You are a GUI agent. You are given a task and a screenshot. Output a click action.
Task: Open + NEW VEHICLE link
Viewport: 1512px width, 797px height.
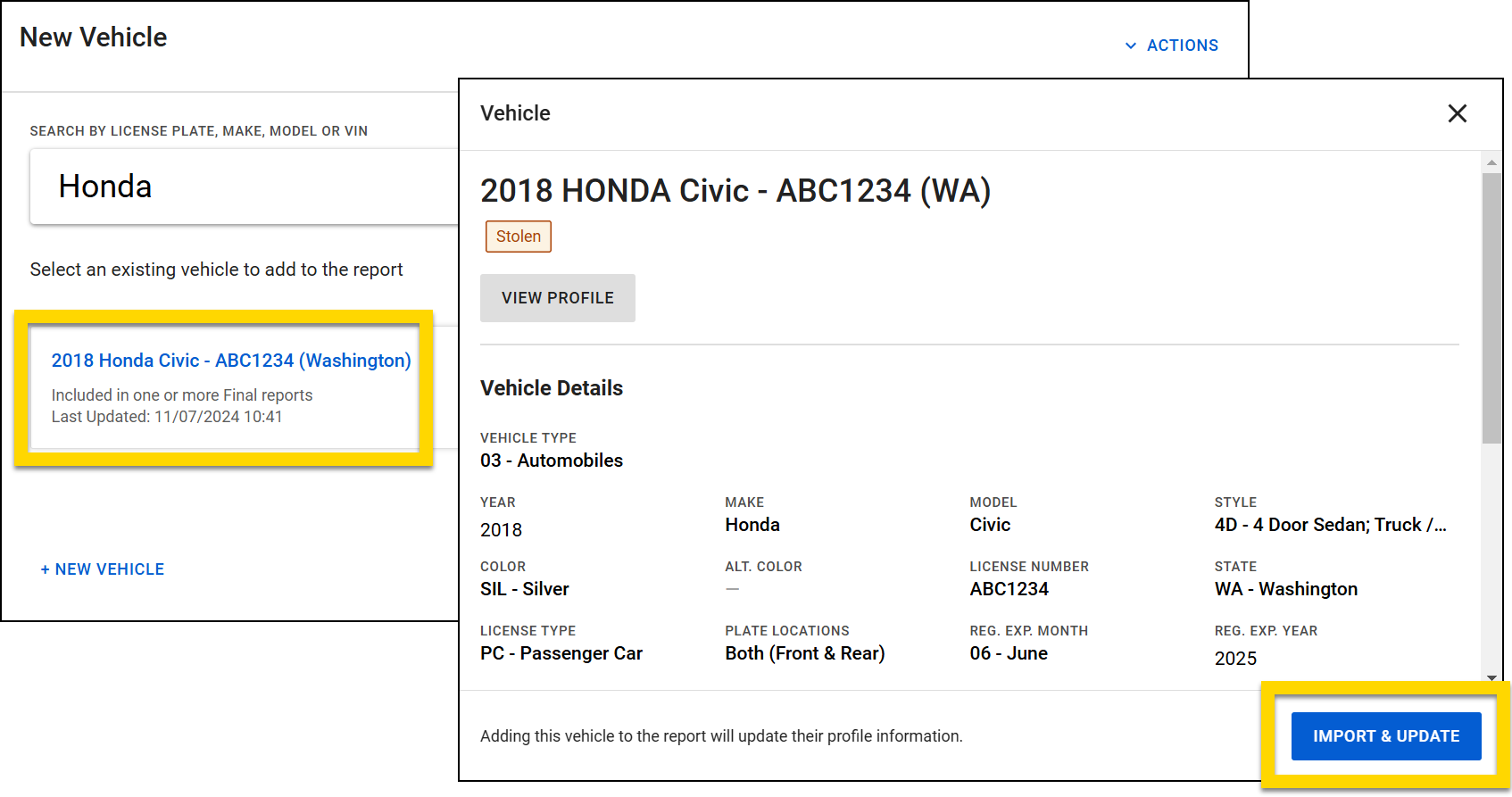coord(102,569)
